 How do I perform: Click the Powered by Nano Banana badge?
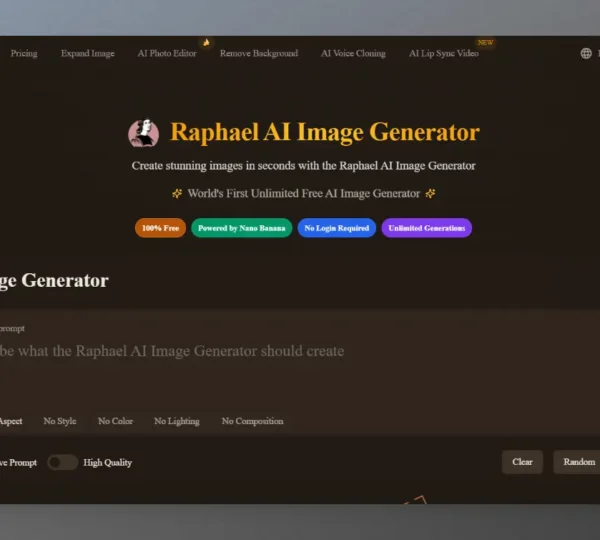click(x=241, y=228)
